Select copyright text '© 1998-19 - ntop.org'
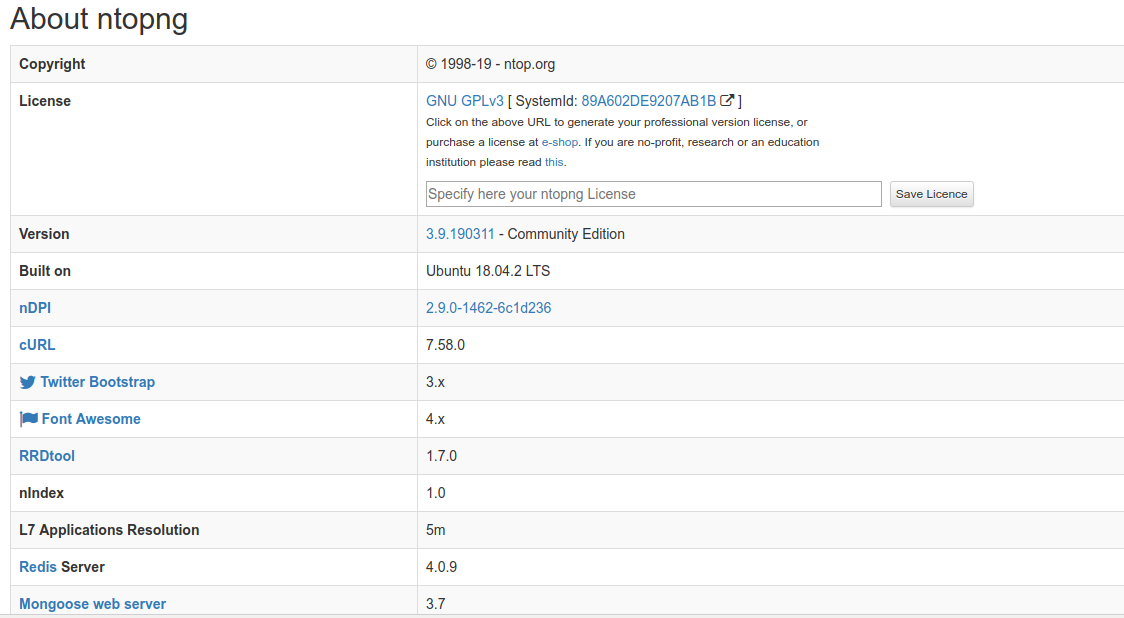1124x618 pixels. [x=490, y=64]
